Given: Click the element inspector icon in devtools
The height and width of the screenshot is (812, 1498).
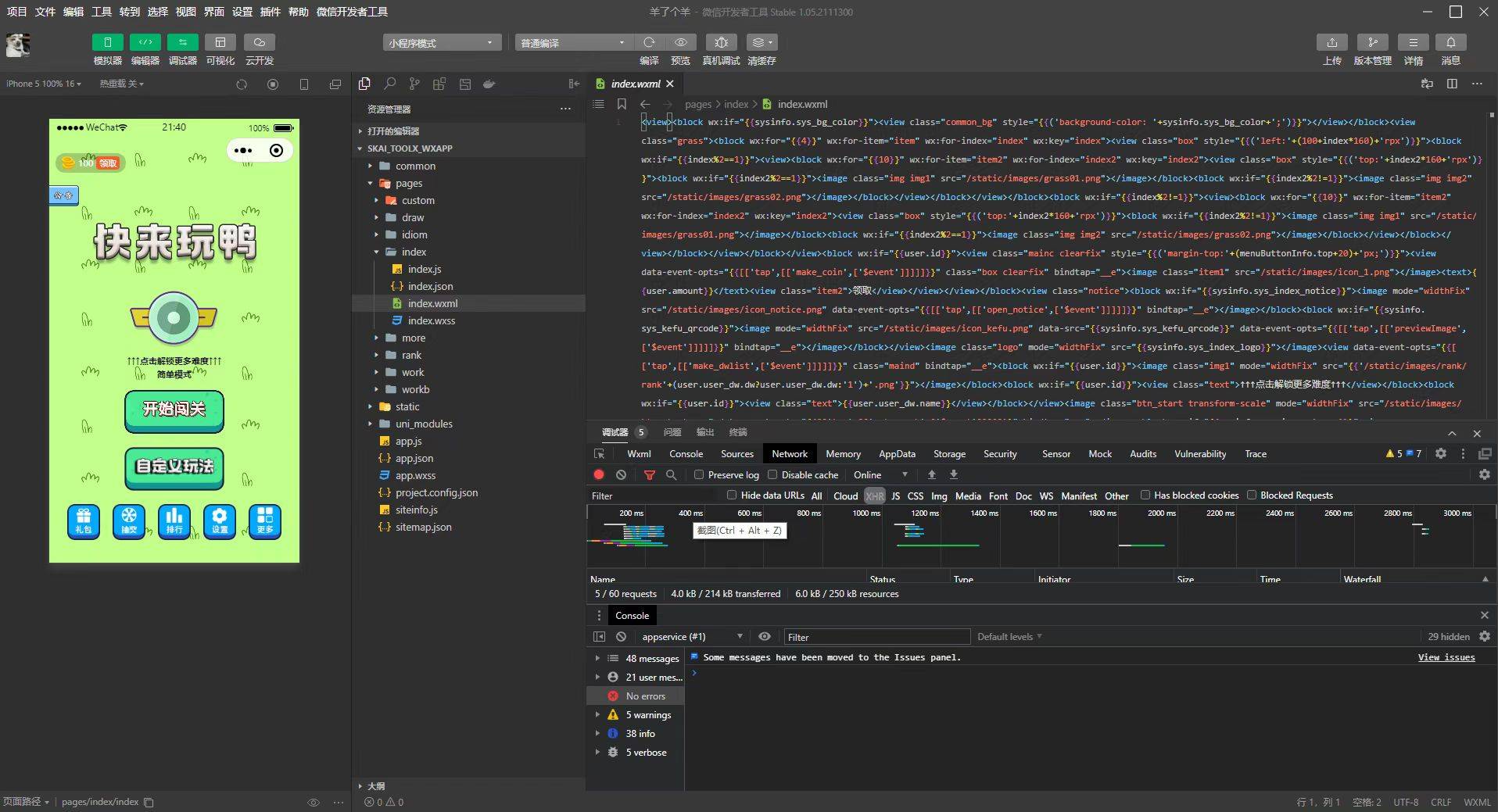Looking at the screenshot, I should pos(600,453).
